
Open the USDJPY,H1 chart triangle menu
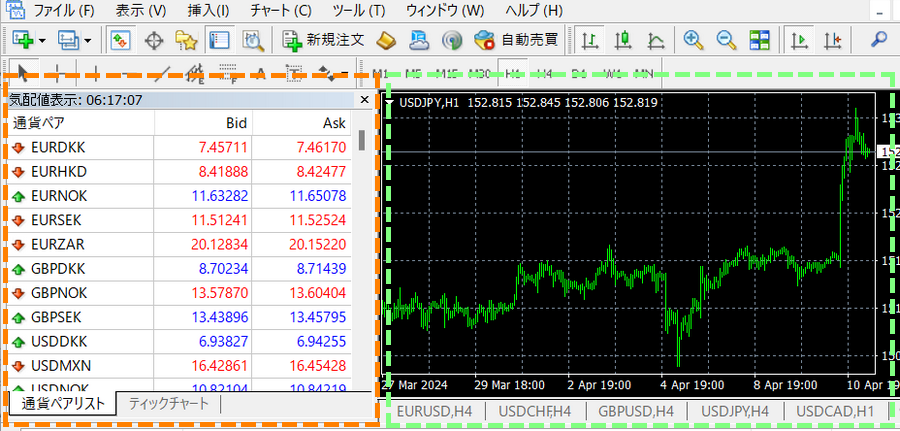pos(389,103)
